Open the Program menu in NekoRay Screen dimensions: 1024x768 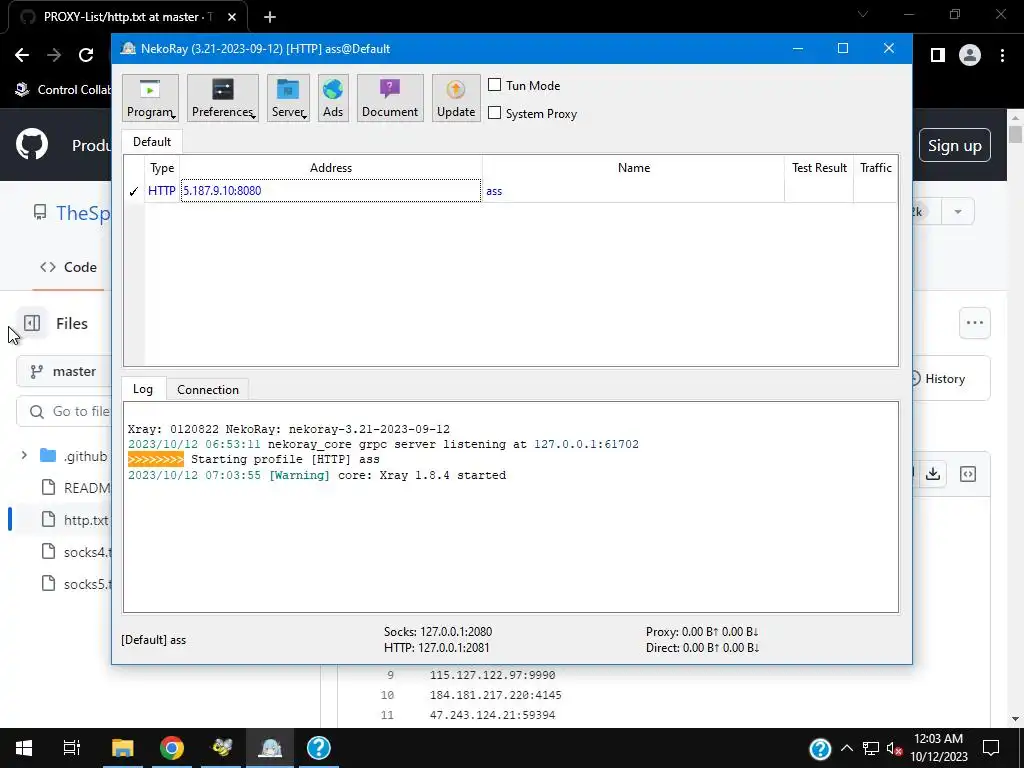pos(150,97)
